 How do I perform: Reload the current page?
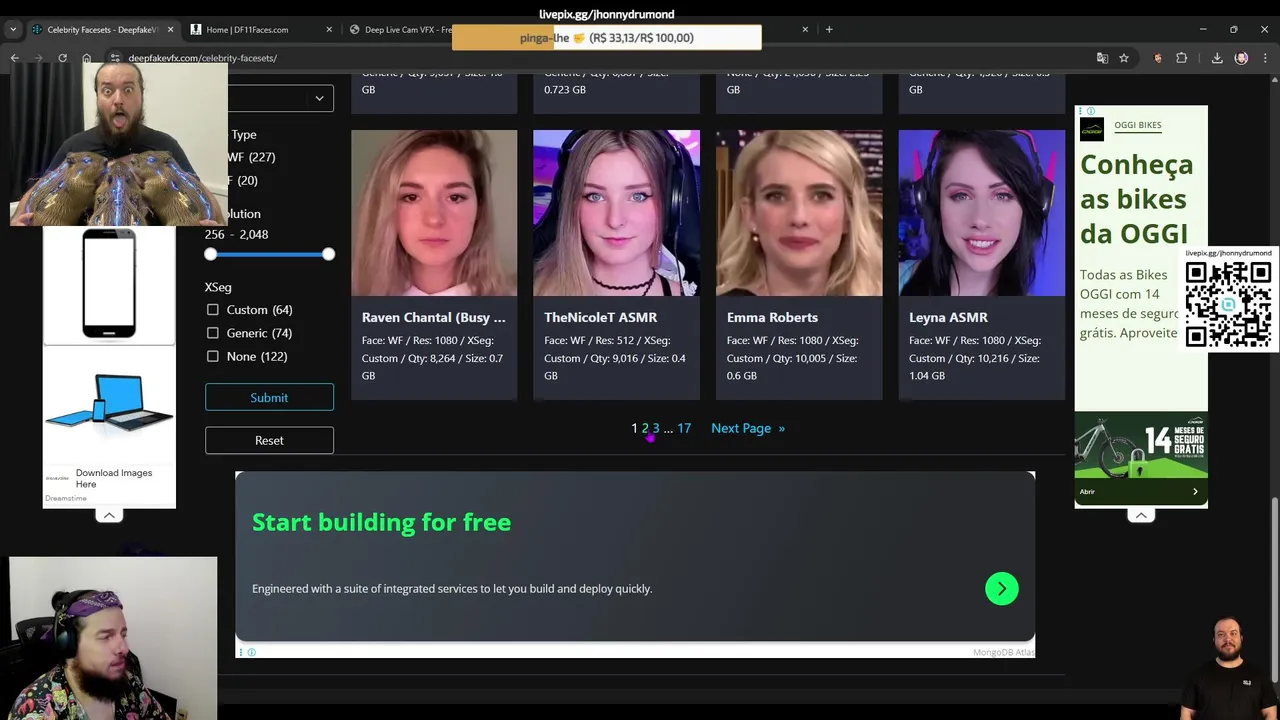click(62, 58)
